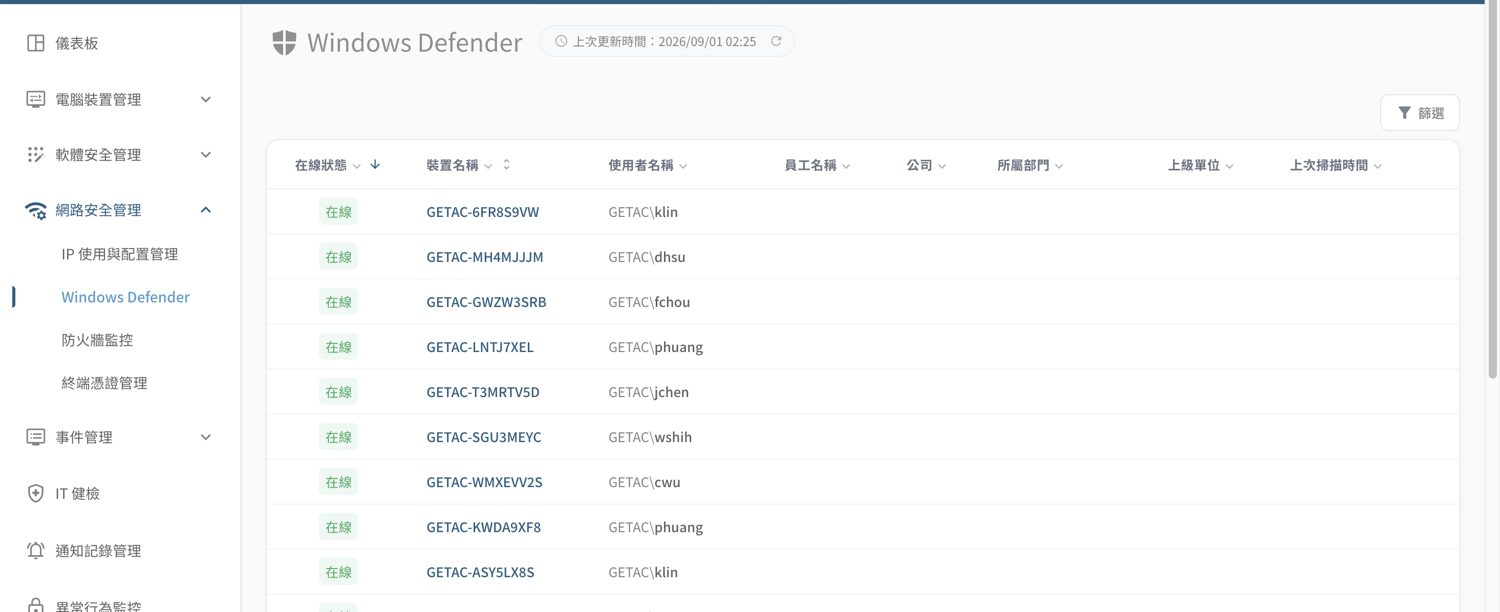Screen dimensions: 1500x612
Task: Expand the 事件管理 menu chevron
Action: 206,437
